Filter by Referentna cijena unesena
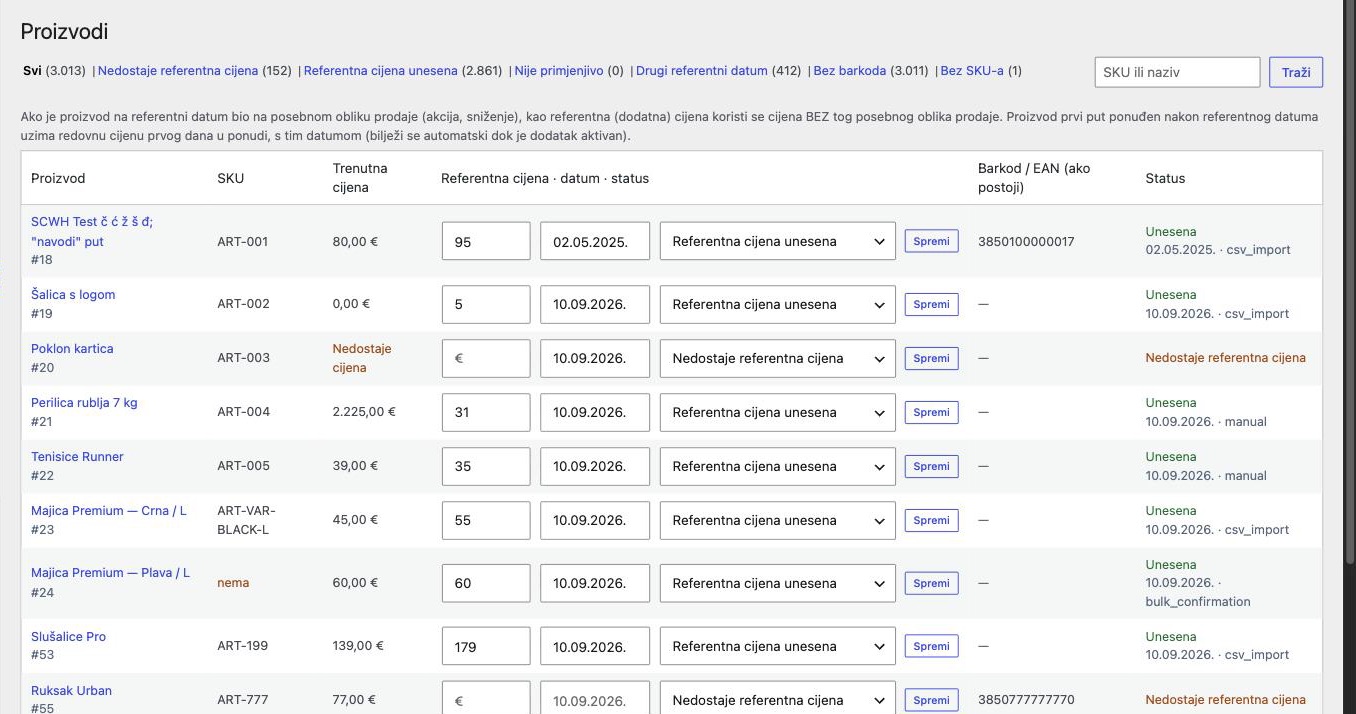 click(x=381, y=71)
